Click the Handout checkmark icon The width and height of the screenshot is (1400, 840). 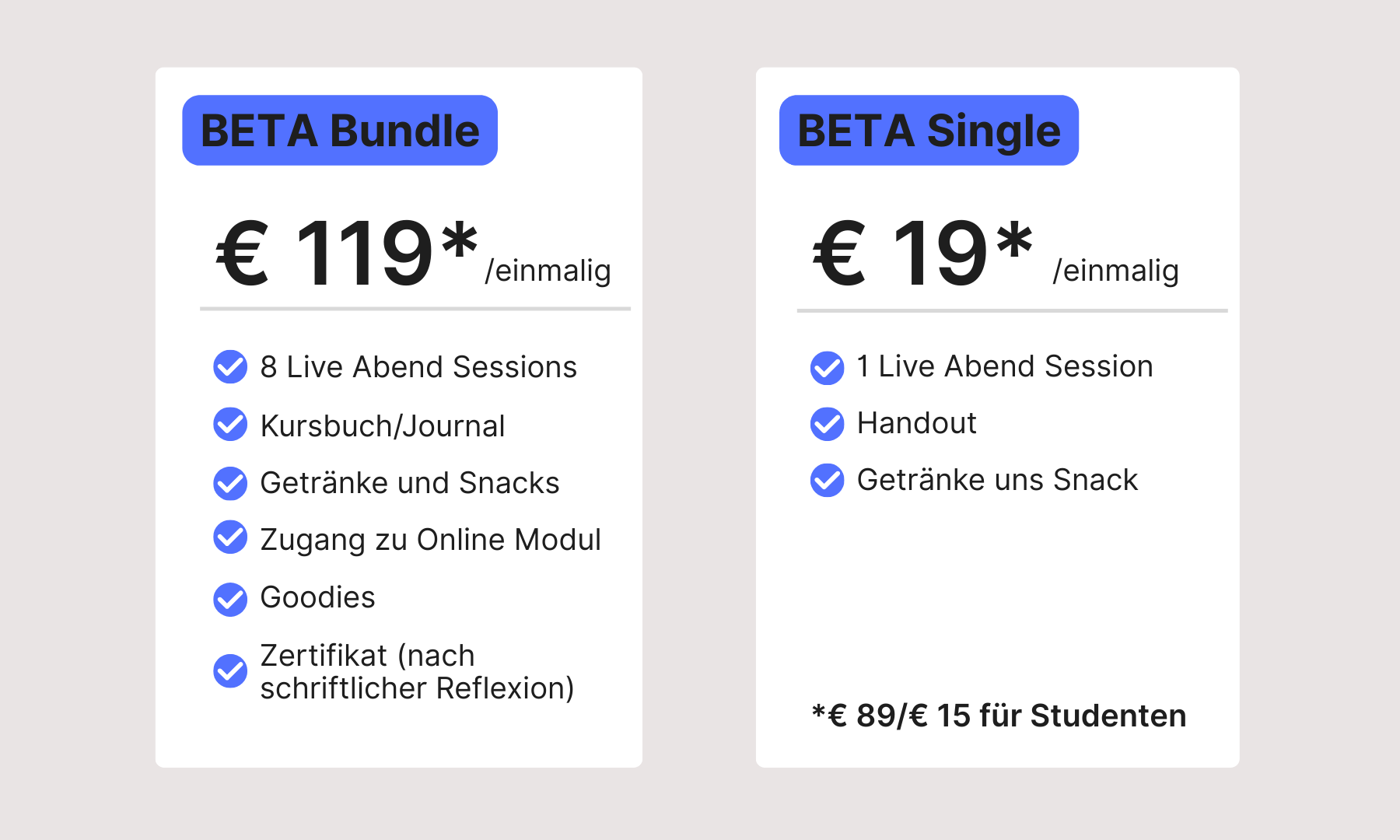[828, 424]
